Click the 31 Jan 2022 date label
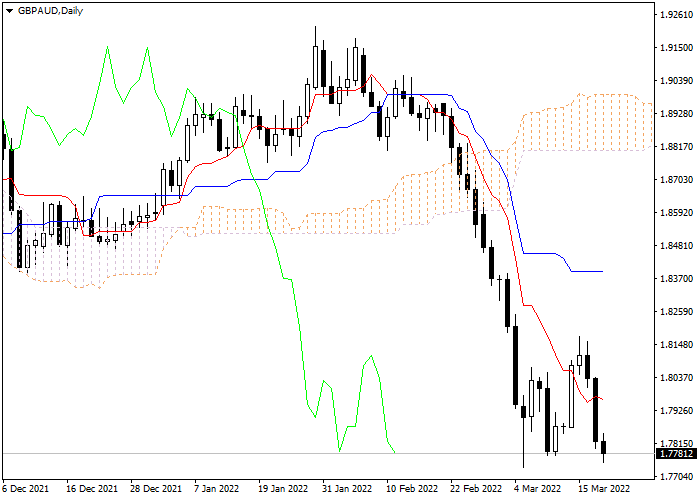The image size is (700, 500). pos(347,489)
